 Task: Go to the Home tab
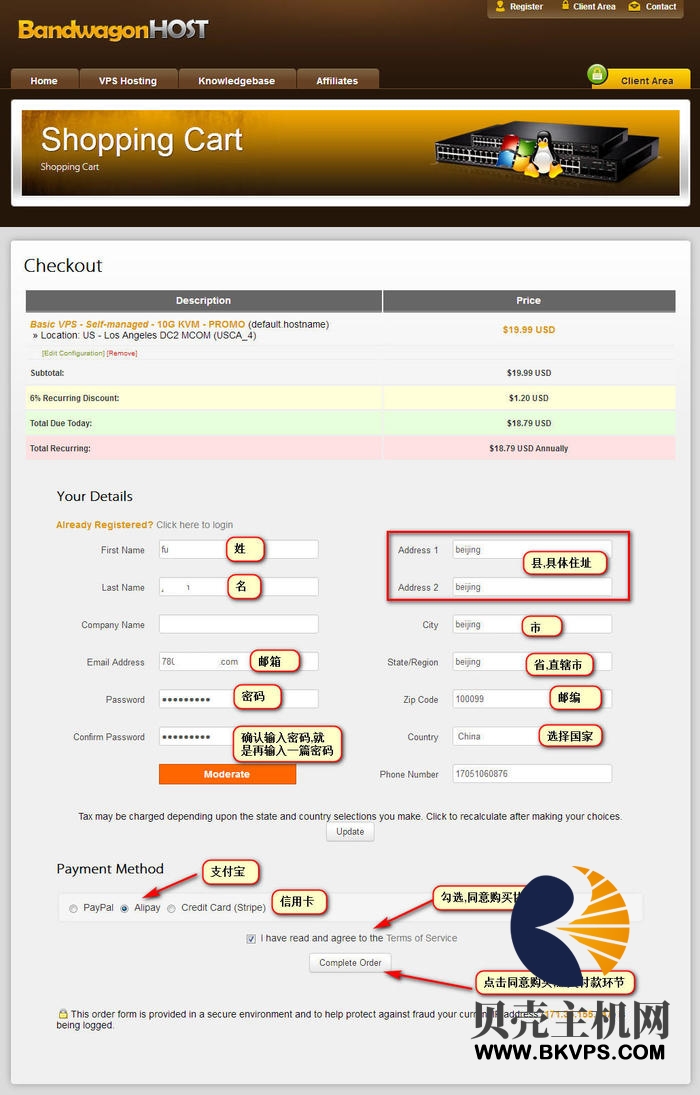44,80
